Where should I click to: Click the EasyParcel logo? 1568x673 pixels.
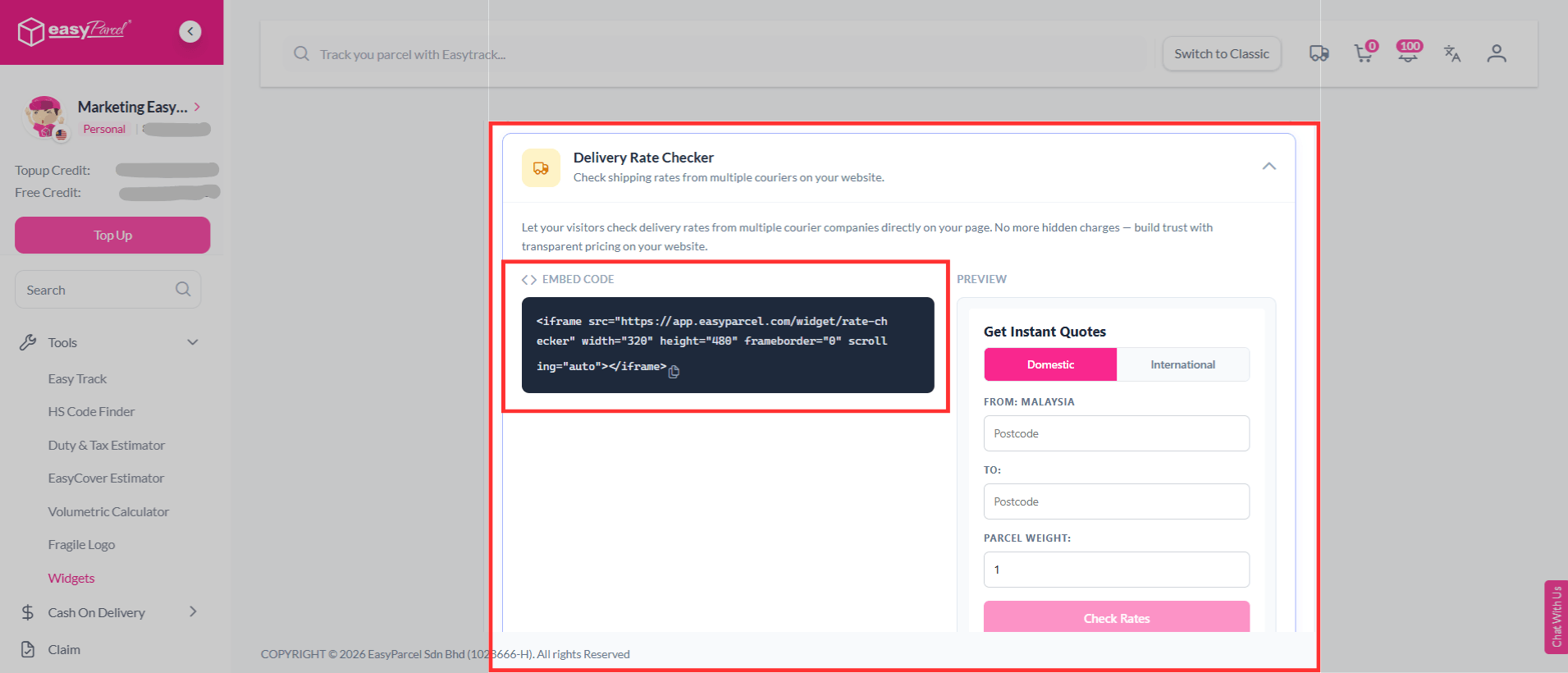click(74, 31)
